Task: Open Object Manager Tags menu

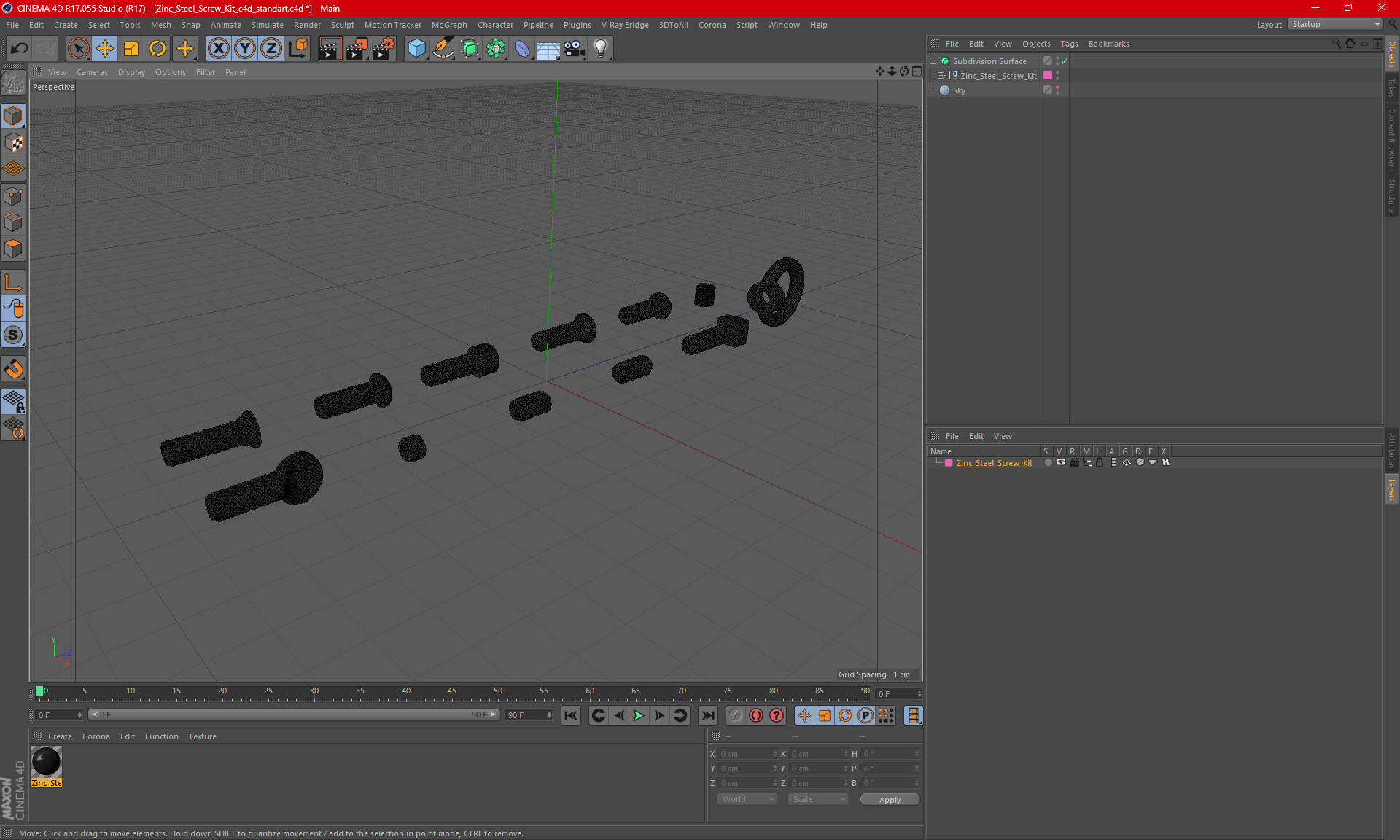Action: (x=1069, y=44)
